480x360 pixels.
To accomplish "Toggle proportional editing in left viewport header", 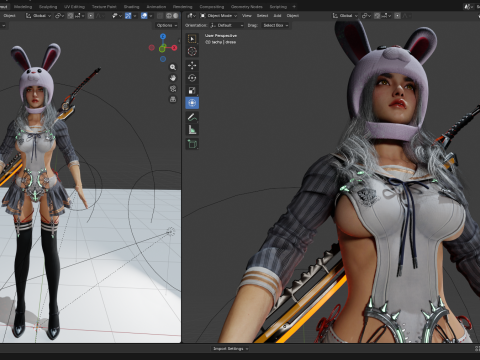I will coord(91,16).
